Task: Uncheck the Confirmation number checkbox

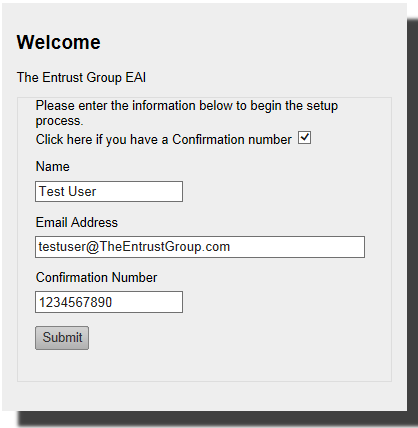Action: 304,138
